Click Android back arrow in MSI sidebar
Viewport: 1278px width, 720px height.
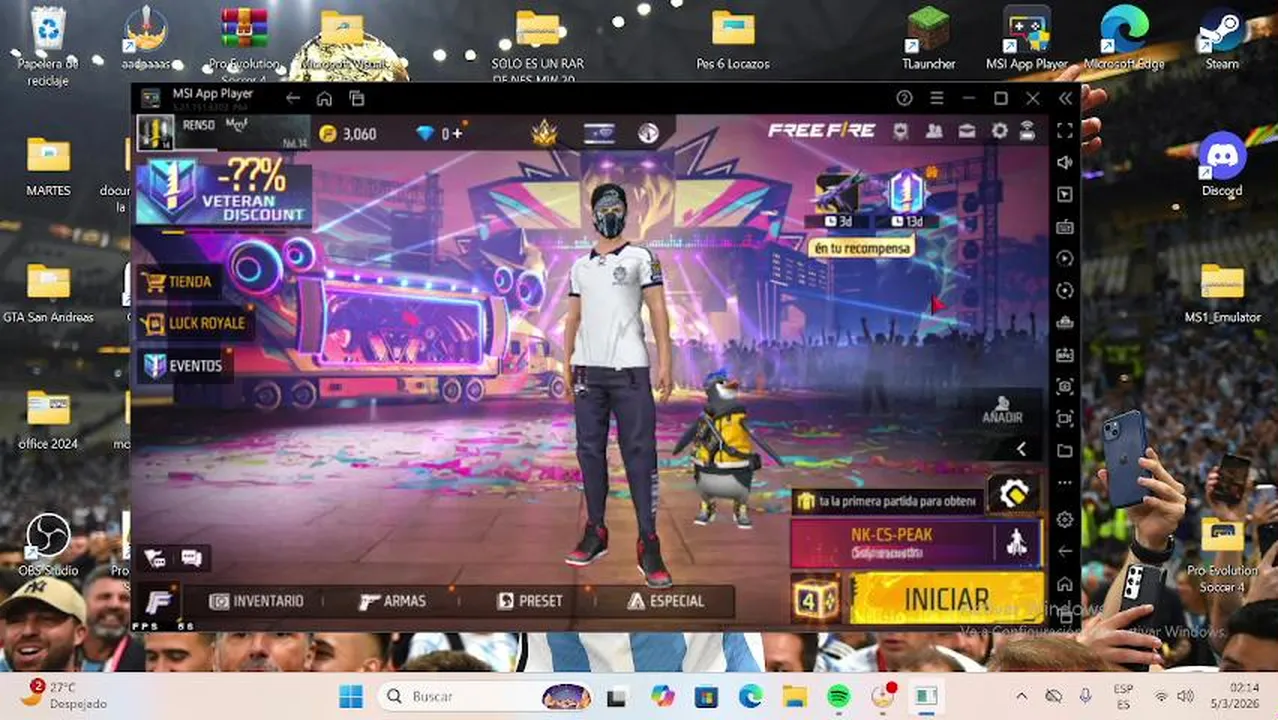[x=1065, y=551]
